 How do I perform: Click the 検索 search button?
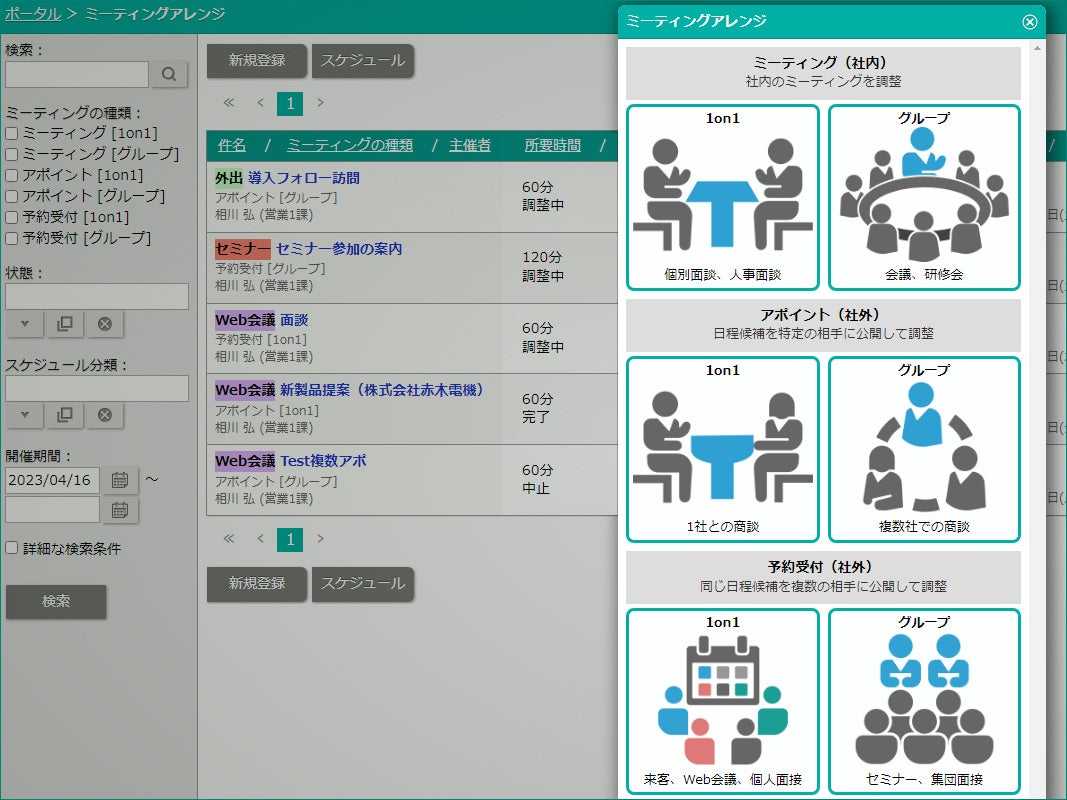pyautogui.click(x=55, y=602)
